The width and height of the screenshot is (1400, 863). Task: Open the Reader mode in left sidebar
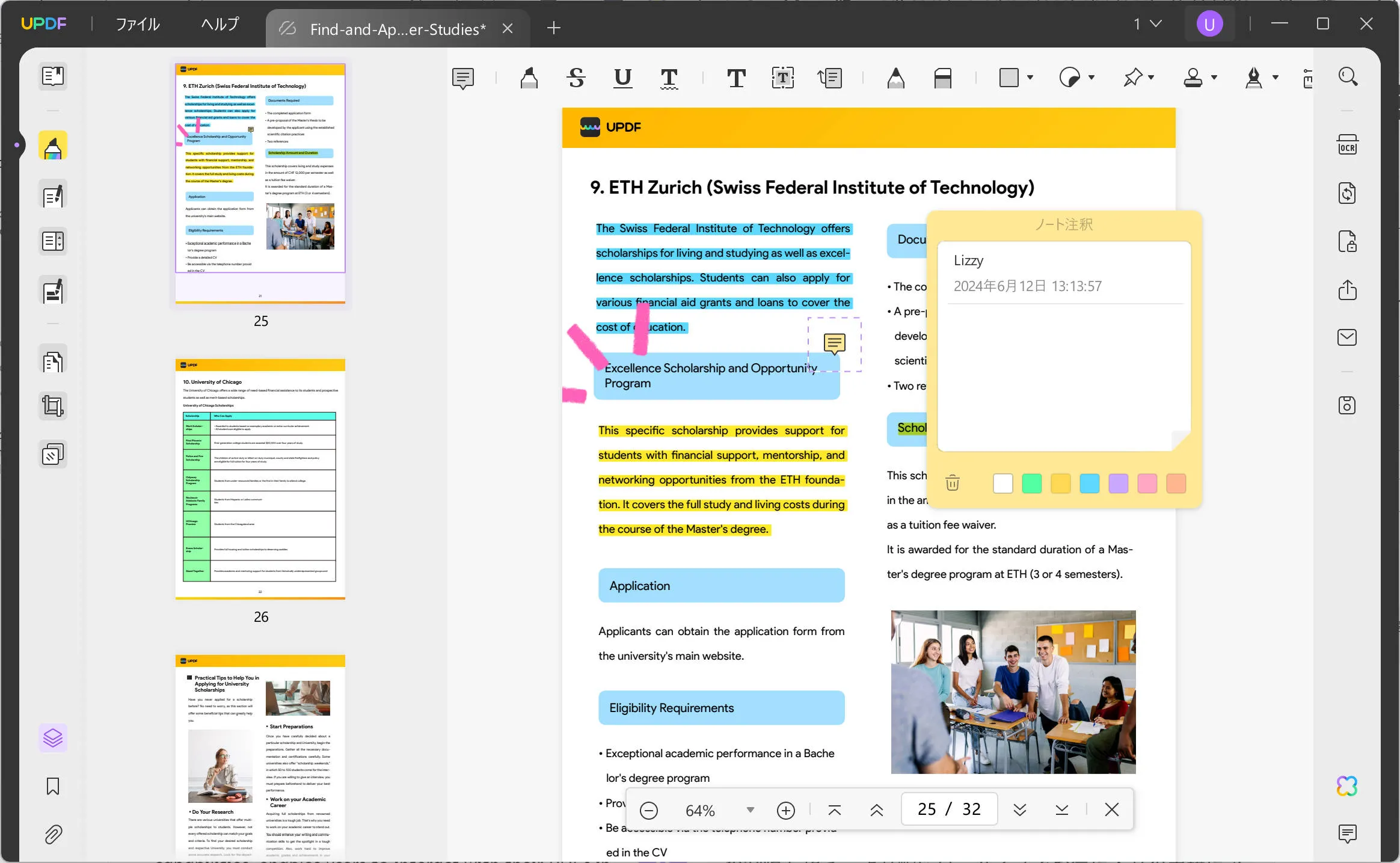[53, 76]
